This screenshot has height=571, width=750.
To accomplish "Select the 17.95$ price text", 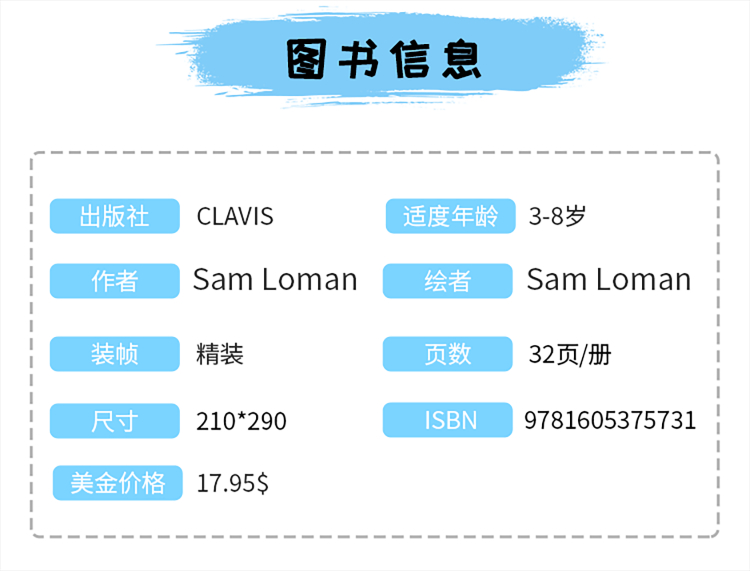I will (x=233, y=484).
